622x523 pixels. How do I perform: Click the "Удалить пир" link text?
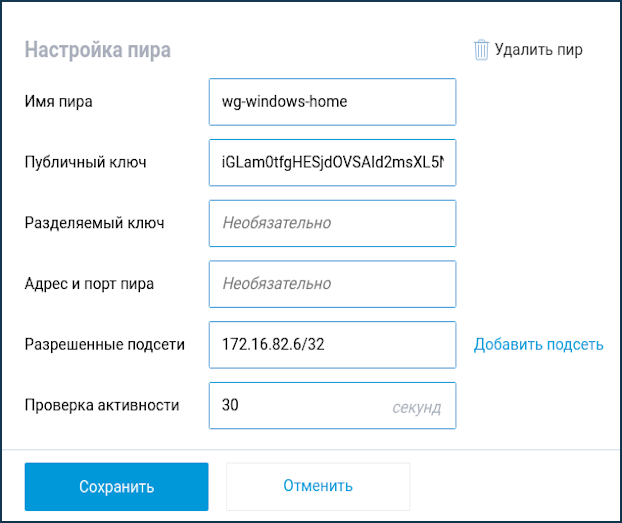pos(538,50)
